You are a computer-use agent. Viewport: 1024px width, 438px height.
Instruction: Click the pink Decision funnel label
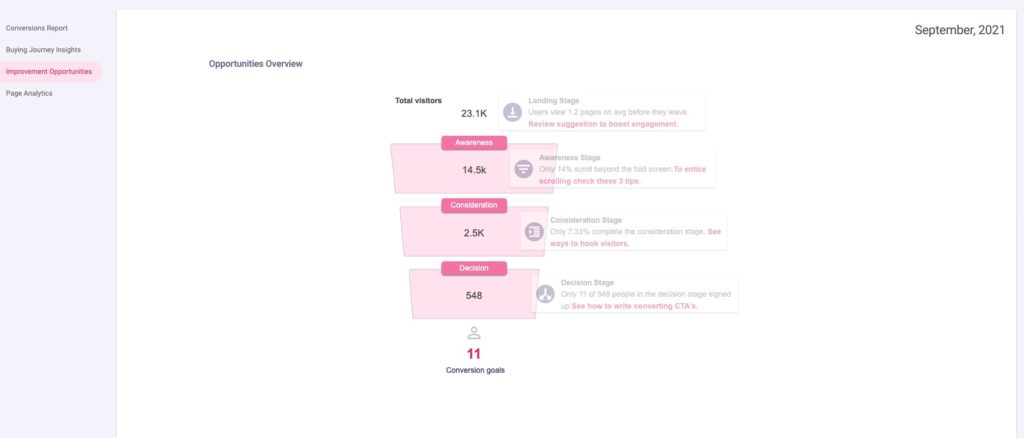click(x=474, y=268)
